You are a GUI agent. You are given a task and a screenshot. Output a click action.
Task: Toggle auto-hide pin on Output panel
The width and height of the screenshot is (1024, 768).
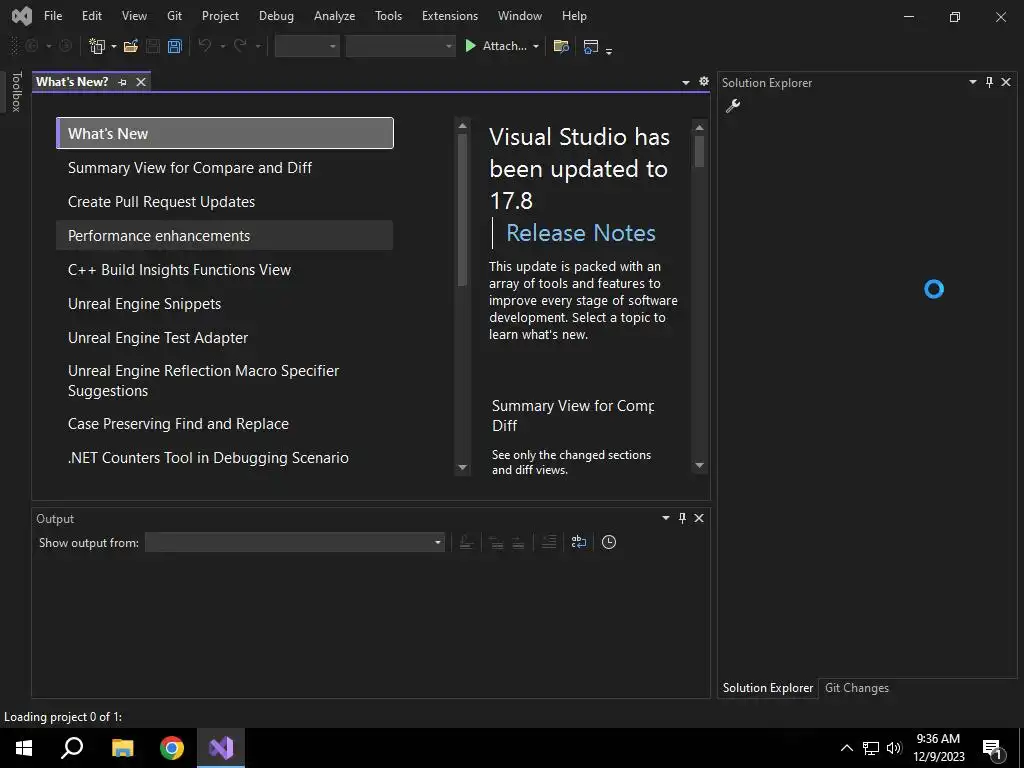tap(682, 518)
